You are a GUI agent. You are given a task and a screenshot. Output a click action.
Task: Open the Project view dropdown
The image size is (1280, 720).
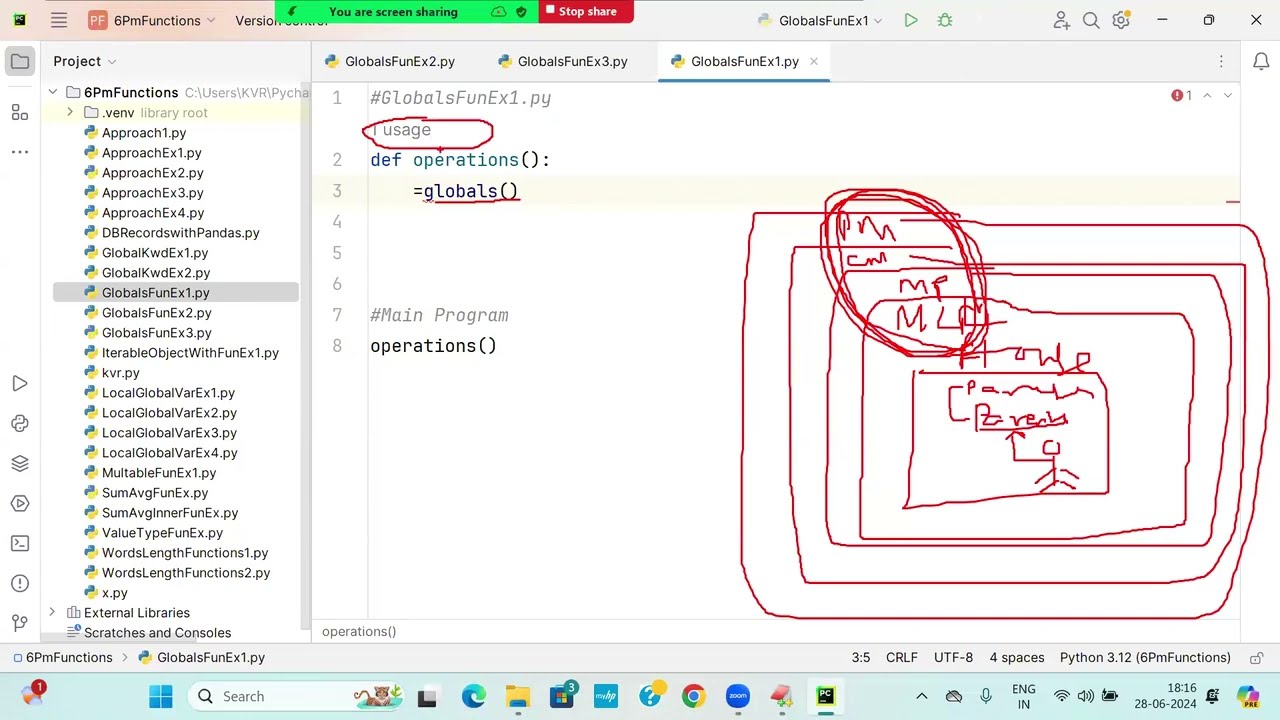point(85,62)
